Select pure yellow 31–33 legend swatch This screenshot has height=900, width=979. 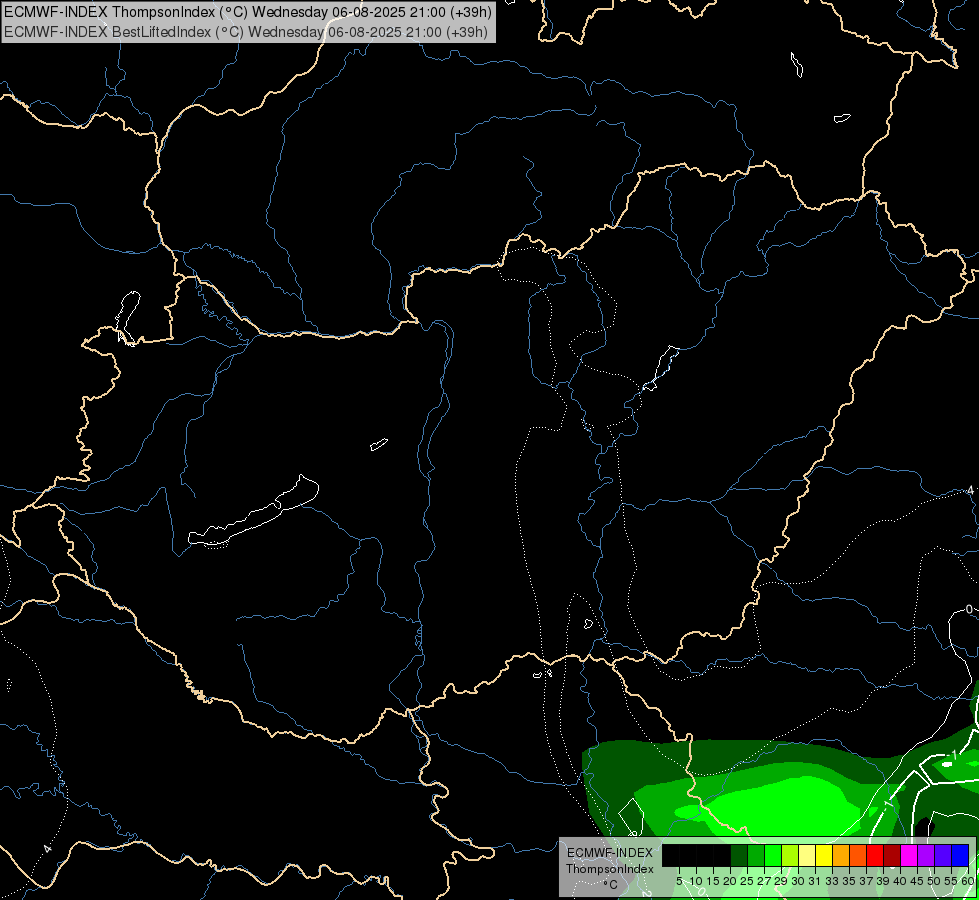point(824,855)
